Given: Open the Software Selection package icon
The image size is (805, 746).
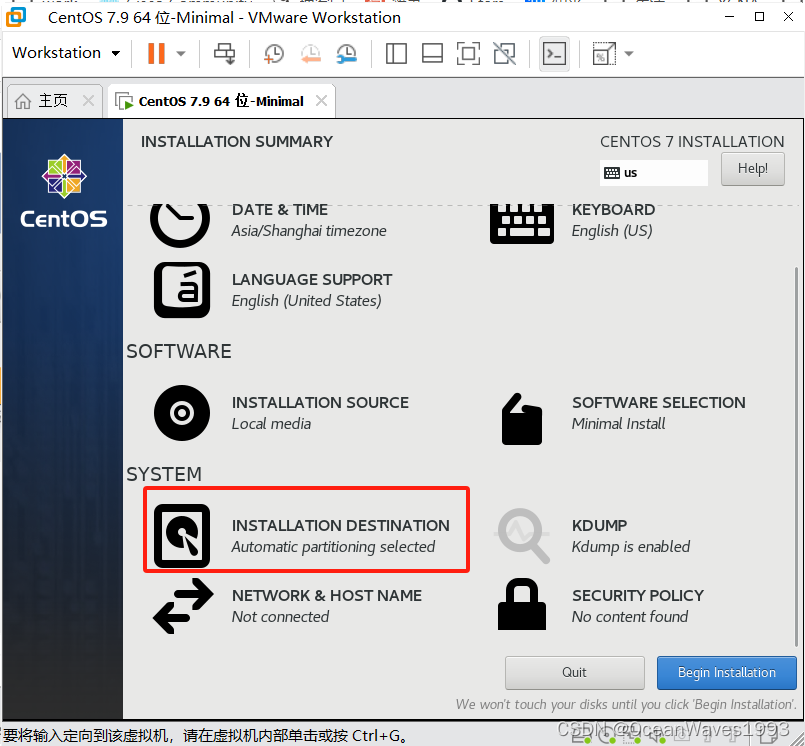Looking at the screenshot, I should [522, 418].
